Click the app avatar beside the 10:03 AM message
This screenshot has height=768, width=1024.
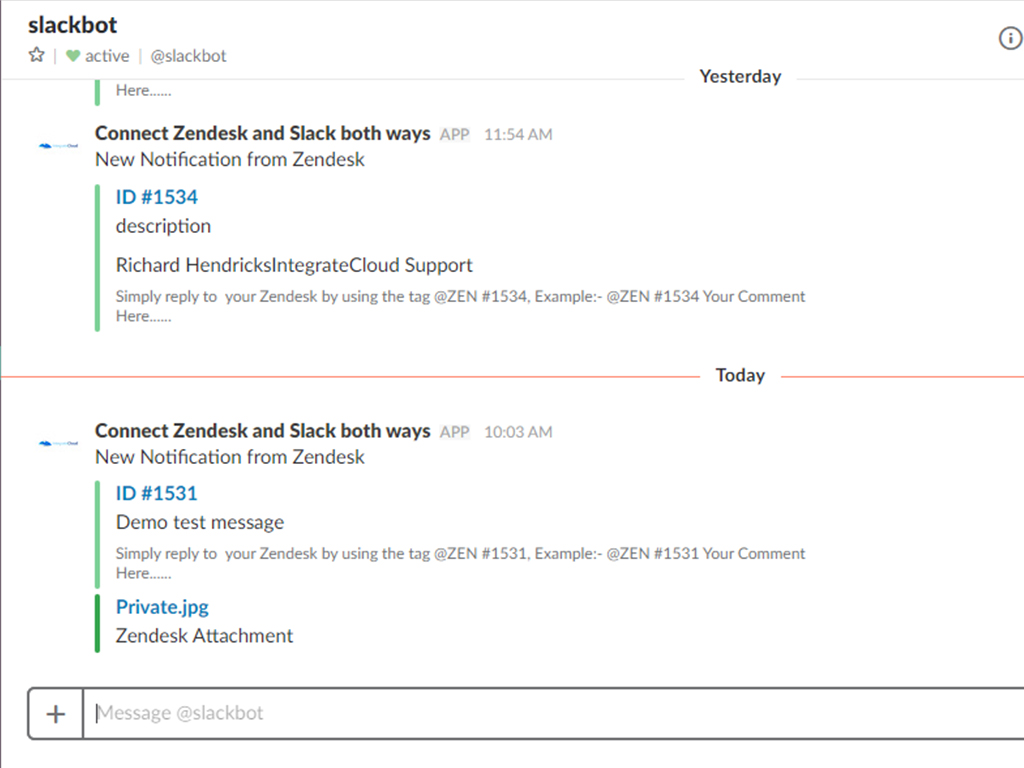tap(58, 443)
